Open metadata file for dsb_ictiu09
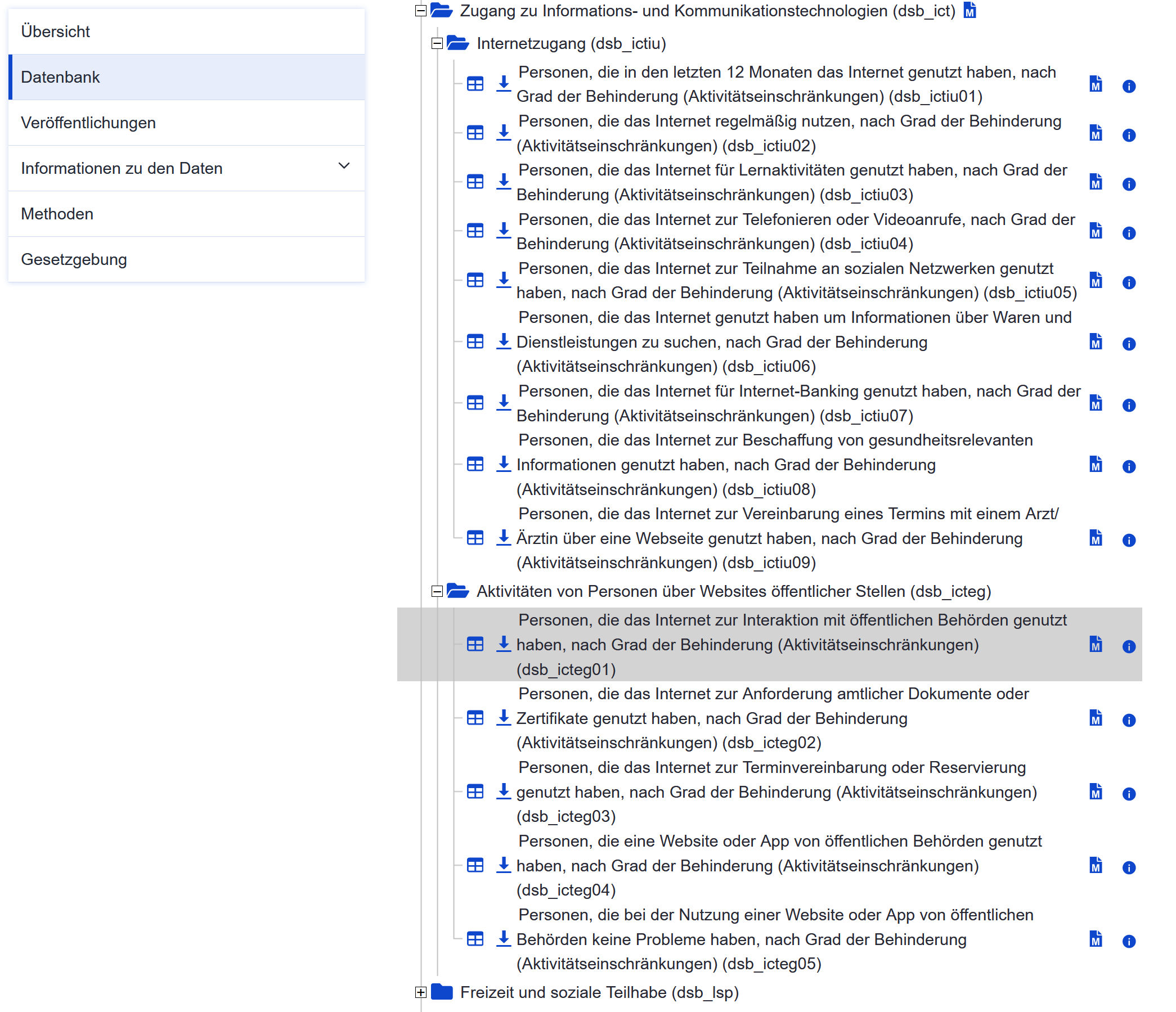The height and width of the screenshot is (1012, 1176). [x=1096, y=538]
